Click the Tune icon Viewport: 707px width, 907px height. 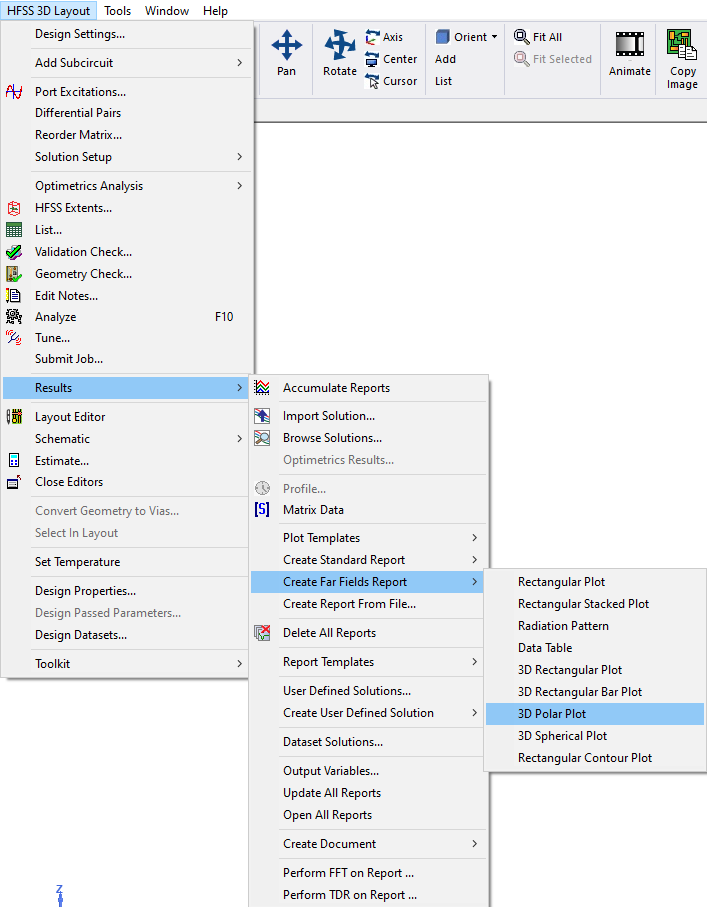pyautogui.click(x=14, y=337)
